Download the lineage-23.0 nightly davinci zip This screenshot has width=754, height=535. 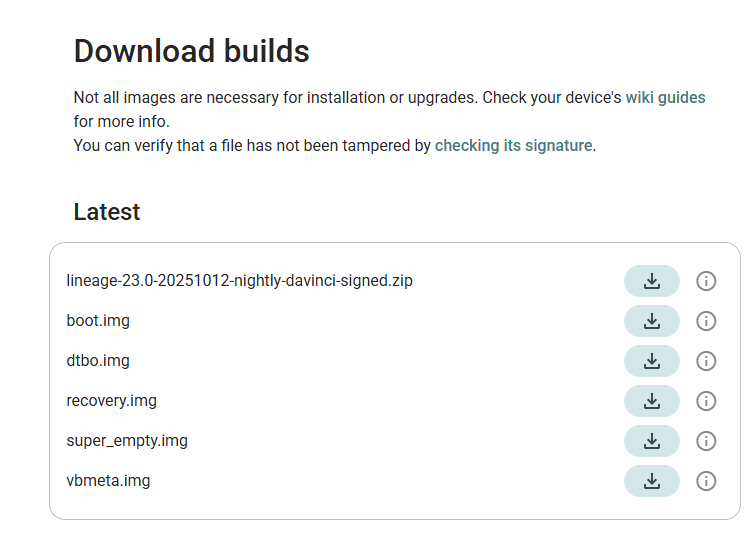(x=651, y=281)
